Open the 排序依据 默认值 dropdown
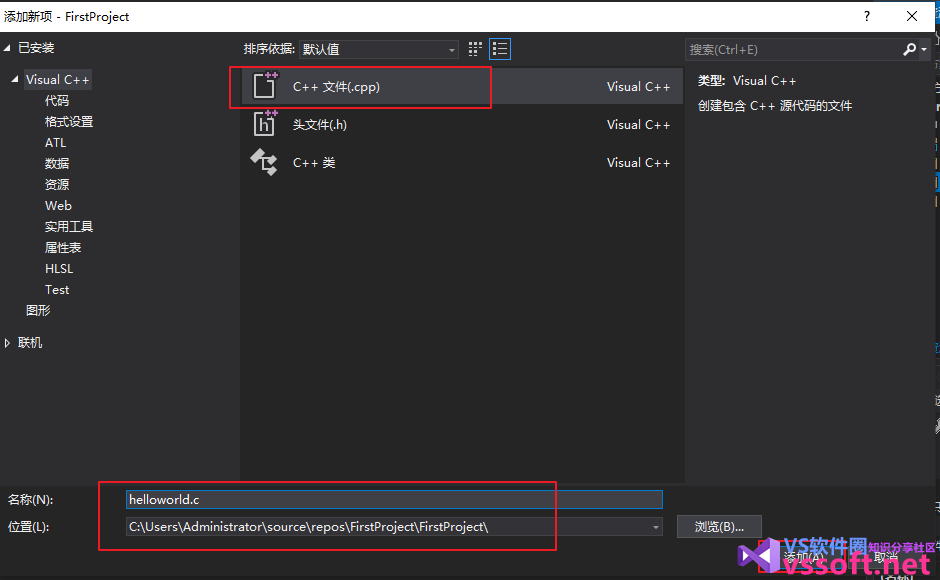This screenshot has width=940, height=580. (379, 49)
